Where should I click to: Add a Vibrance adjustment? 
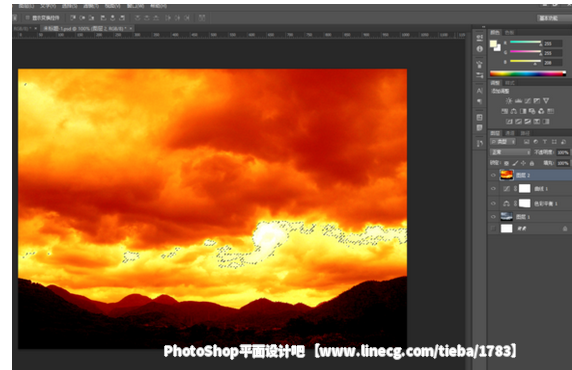click(x=546, y=101)
